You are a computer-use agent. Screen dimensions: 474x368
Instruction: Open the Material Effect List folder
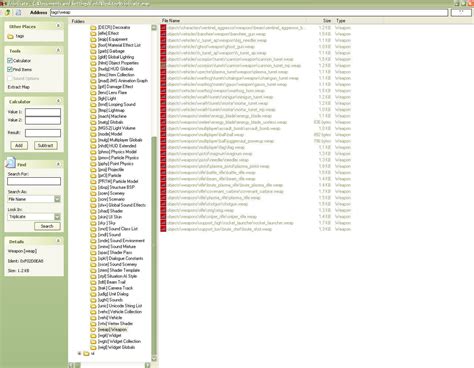(115, 45)
